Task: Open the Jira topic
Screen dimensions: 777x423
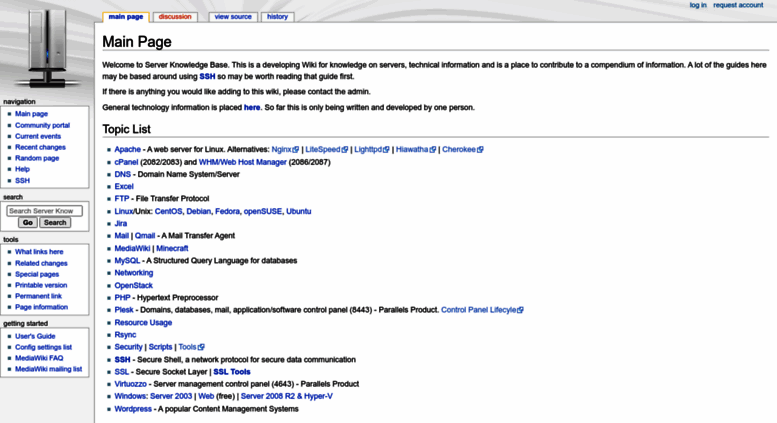Action: coord(120,224)
